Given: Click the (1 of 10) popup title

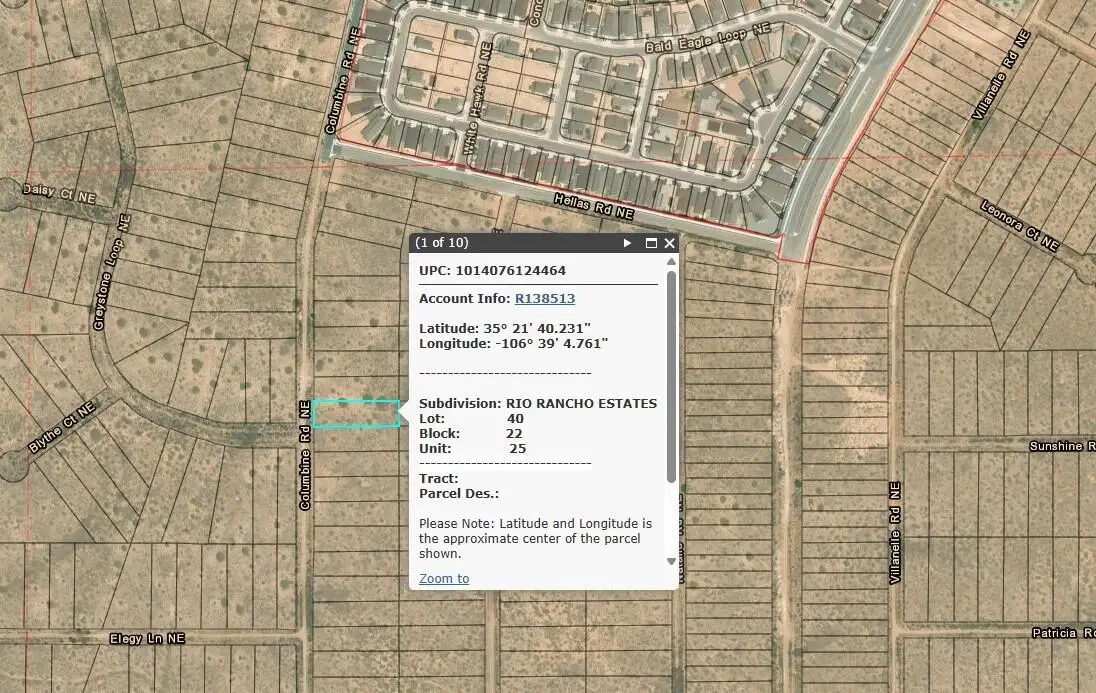Looking at the screenshot, I should pyautogui.click(x=442, y=242).
